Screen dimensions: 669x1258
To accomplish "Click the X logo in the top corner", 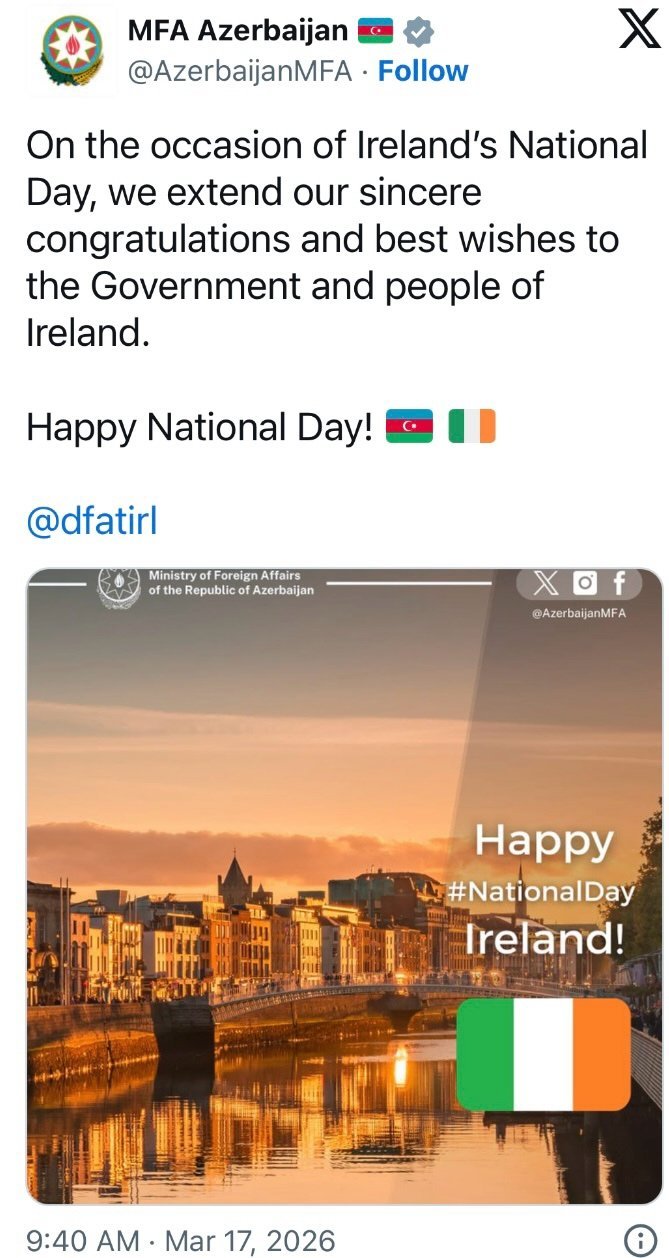I will [639, 30].
